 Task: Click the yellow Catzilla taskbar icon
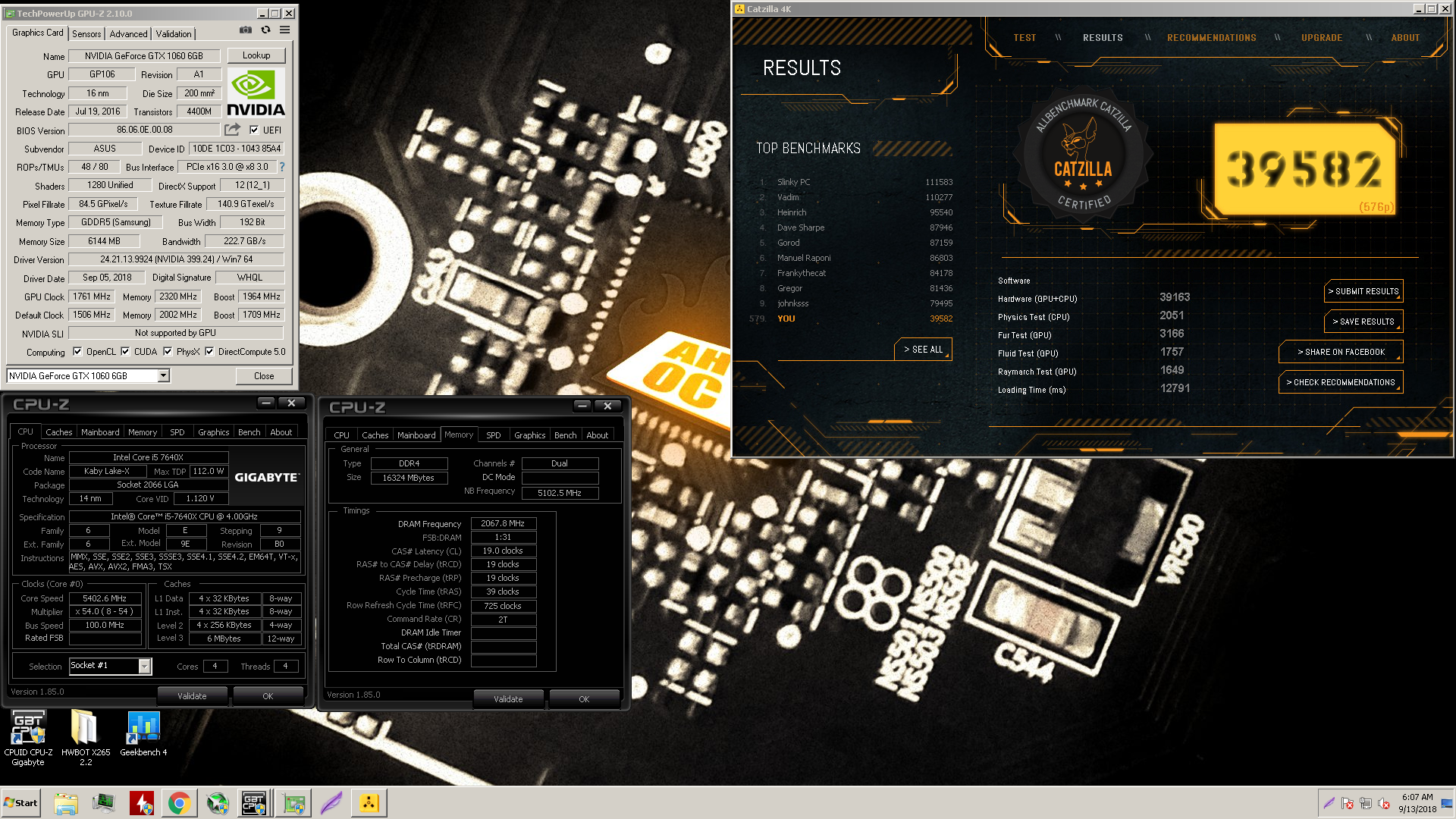[x=369, y=803]
